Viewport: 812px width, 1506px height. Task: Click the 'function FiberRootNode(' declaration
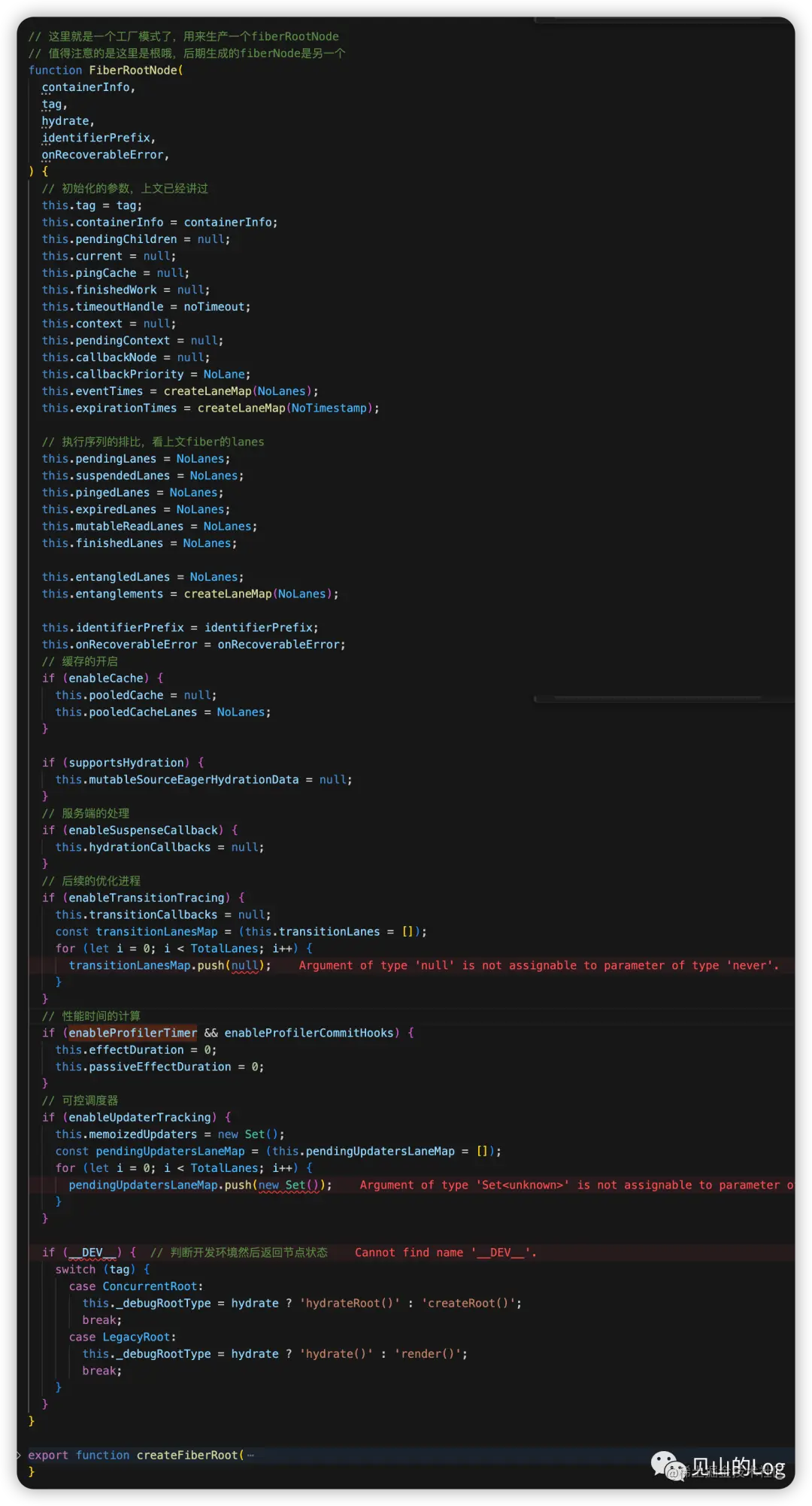point(105,70)
